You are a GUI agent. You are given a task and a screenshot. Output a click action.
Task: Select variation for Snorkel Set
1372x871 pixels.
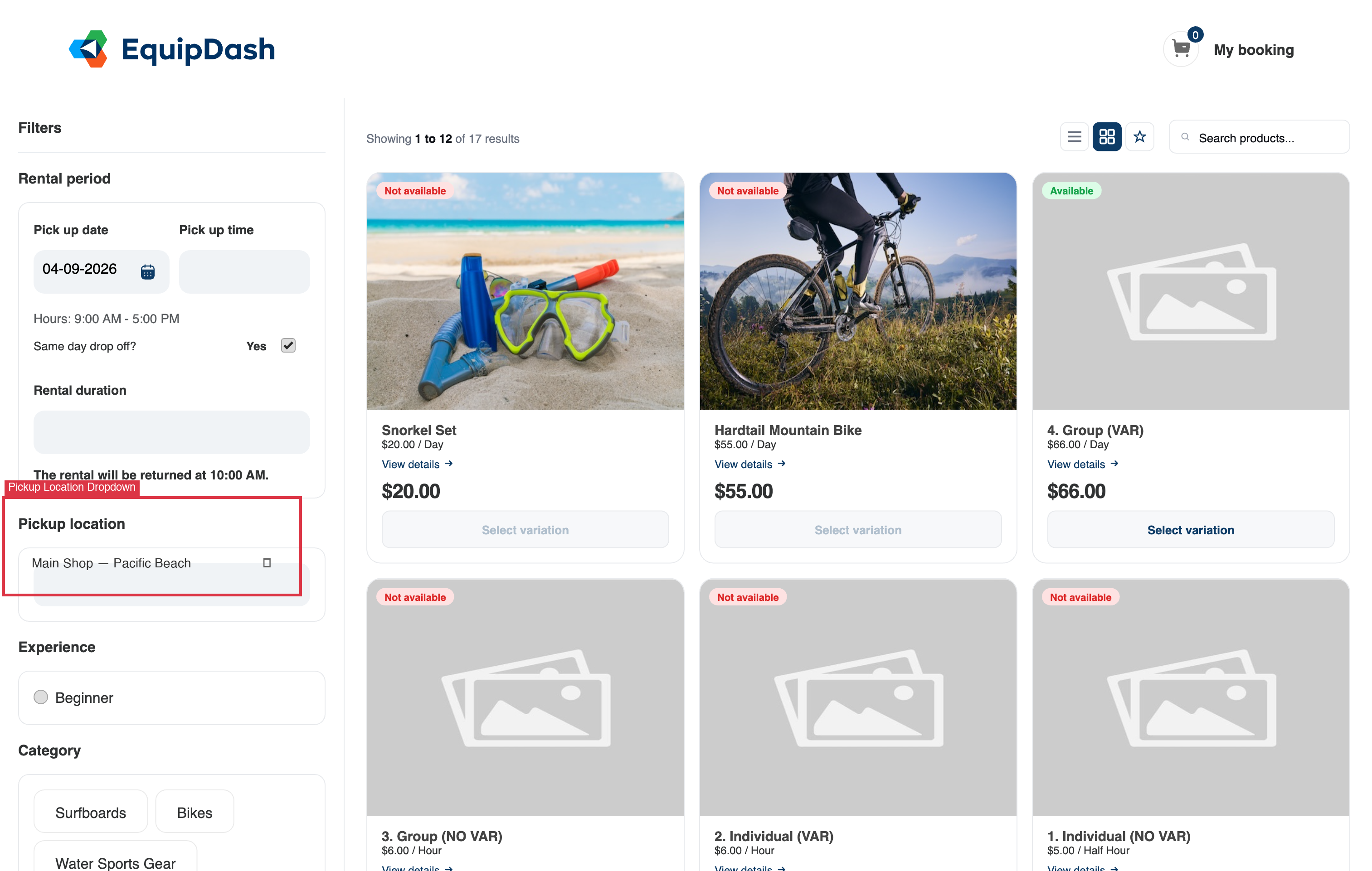point(525,530)
